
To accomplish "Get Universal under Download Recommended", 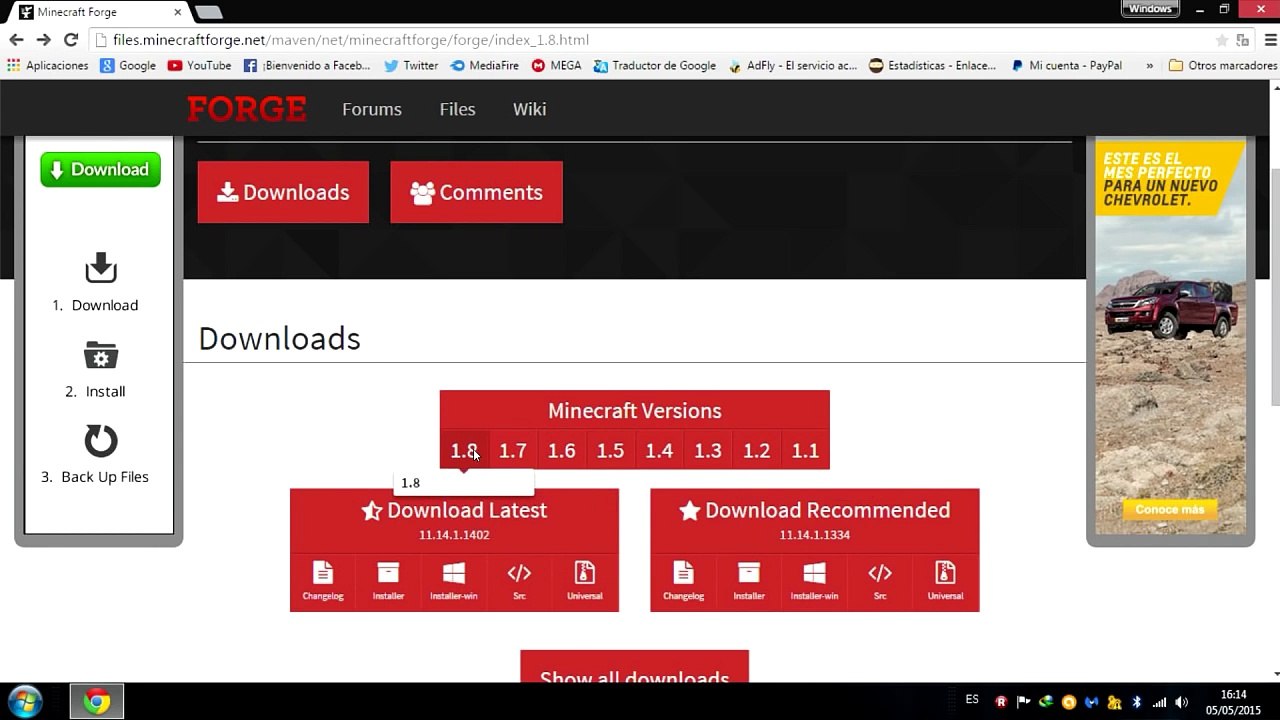I will coord(945,581).
